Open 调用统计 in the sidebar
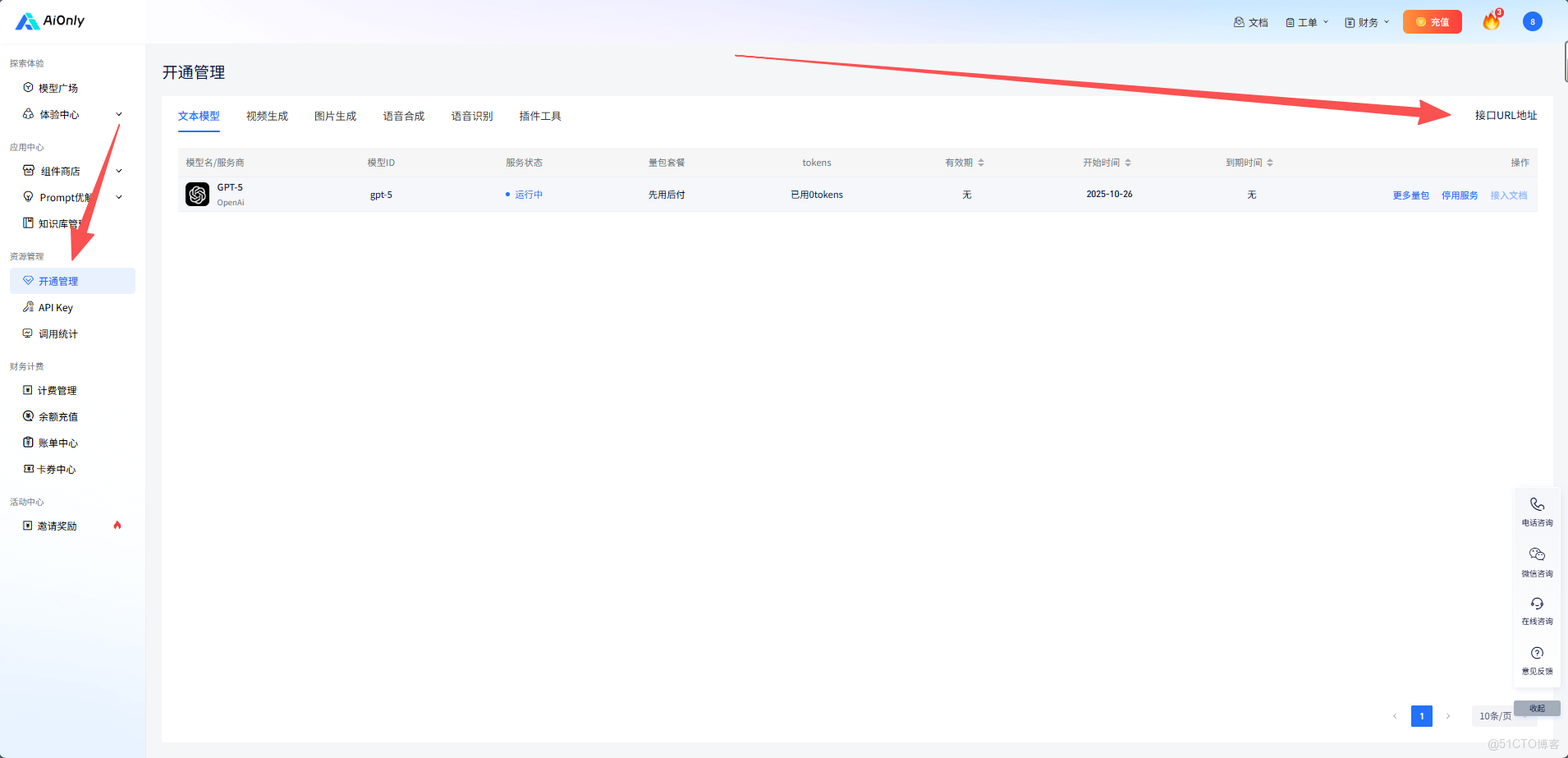Screen dimensions: 1568x758 point(58,333)
